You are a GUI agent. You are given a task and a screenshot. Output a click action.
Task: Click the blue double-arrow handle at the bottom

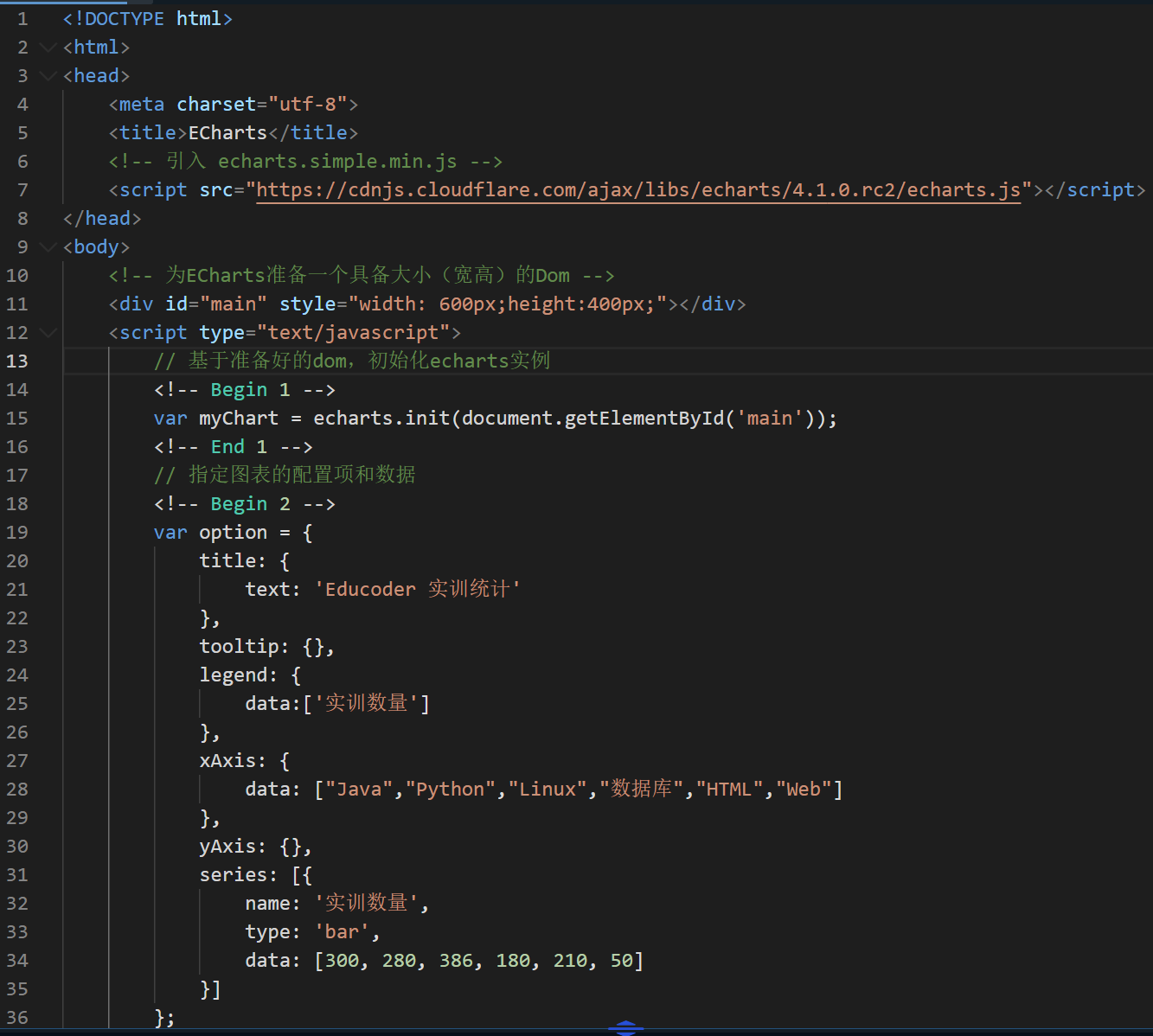click(x=626, y=1027)
